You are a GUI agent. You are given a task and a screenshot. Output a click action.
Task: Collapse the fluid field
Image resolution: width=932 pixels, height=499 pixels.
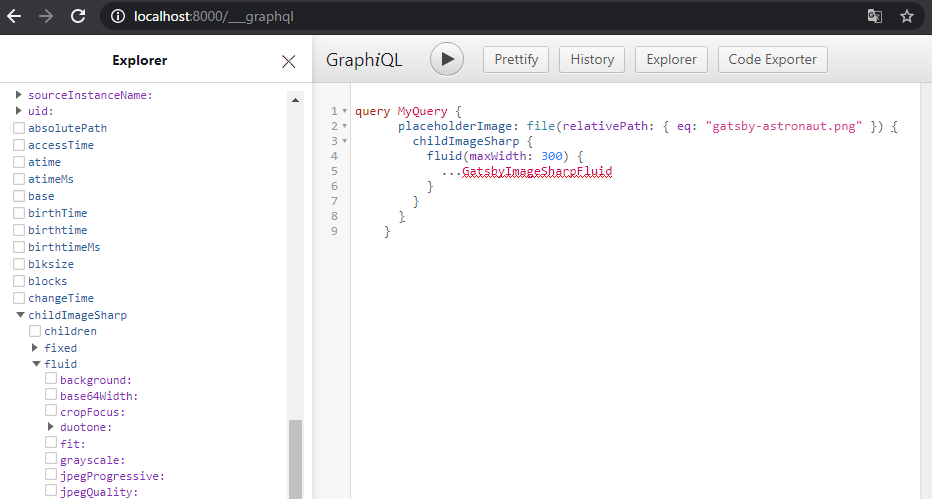(x=36, y=364)
